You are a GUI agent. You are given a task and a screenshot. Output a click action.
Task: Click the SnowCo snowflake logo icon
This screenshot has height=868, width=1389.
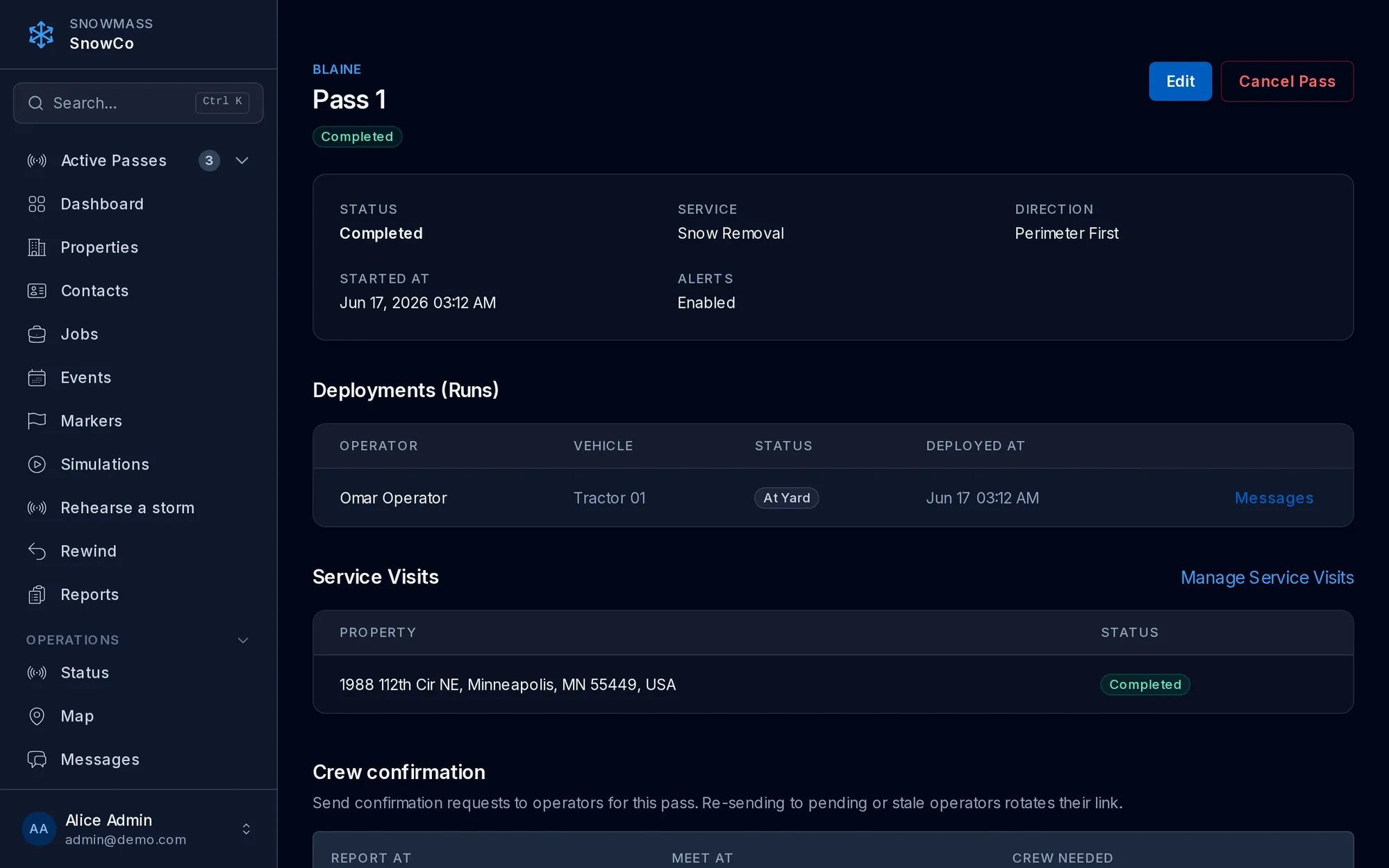tap(41, 34)
